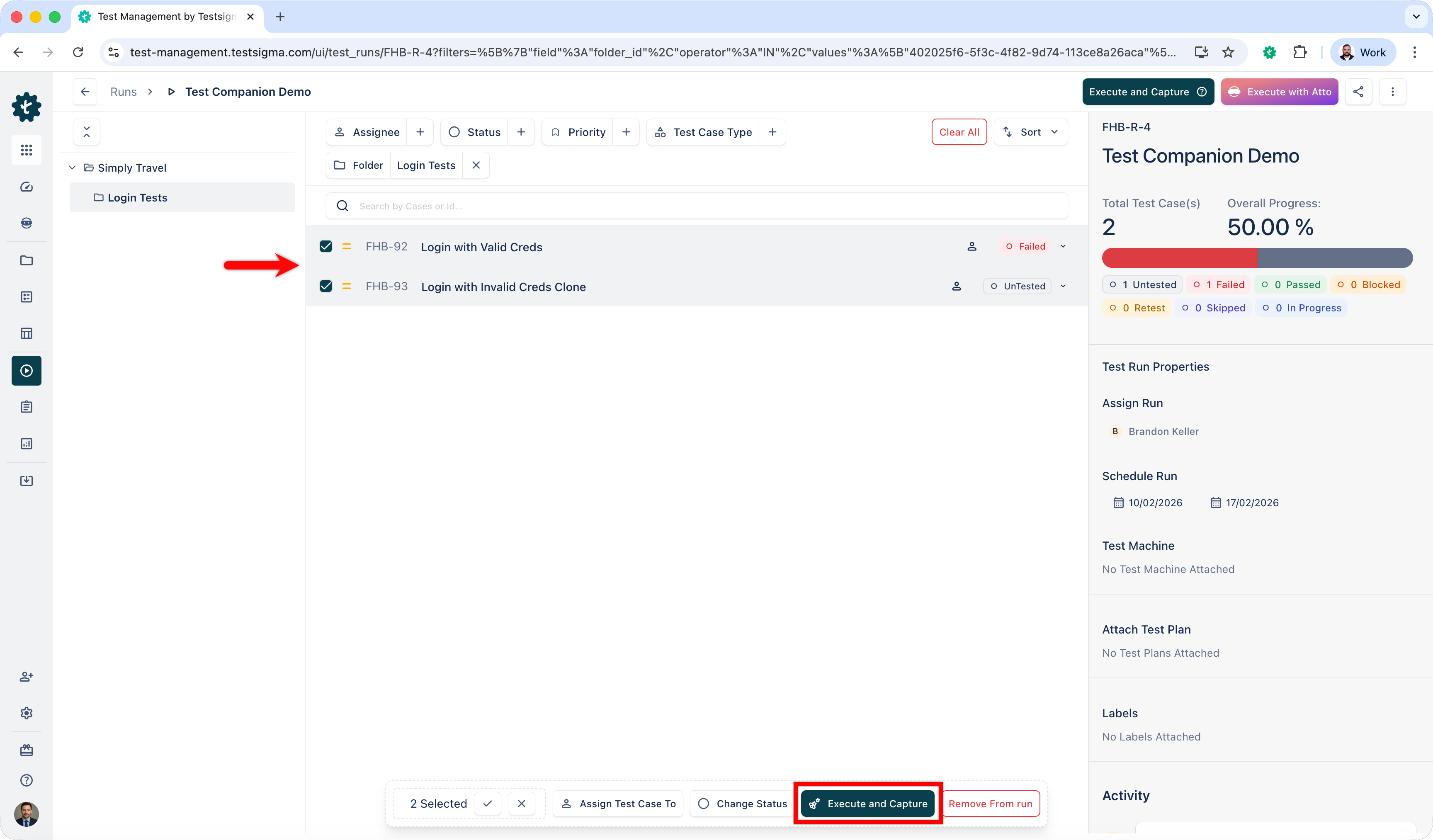Screen dimensions: 1433x840
Task: Select the Test Runs play icon in sidebar
Action: tap(26, 370)
